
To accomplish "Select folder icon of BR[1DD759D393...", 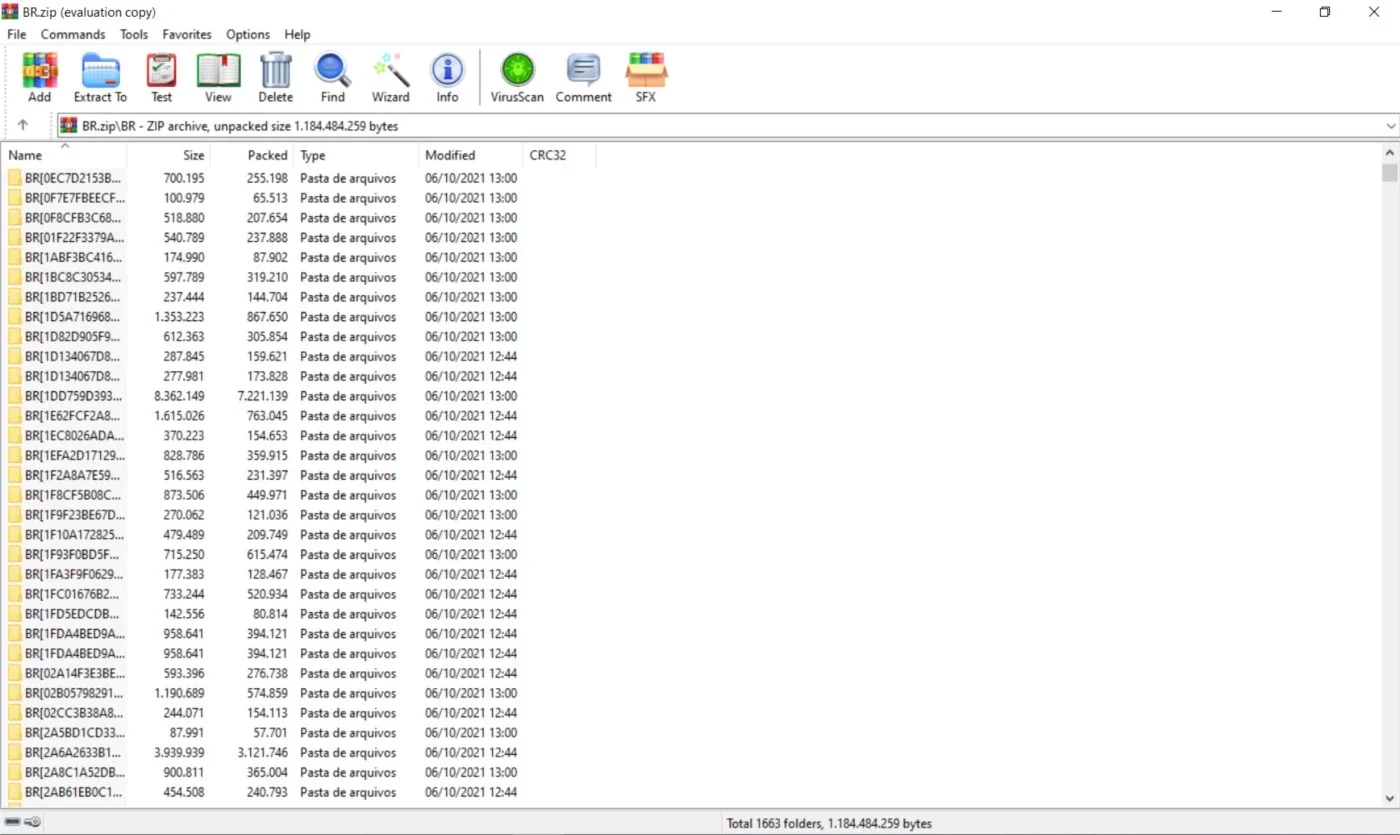I will 15,396.
